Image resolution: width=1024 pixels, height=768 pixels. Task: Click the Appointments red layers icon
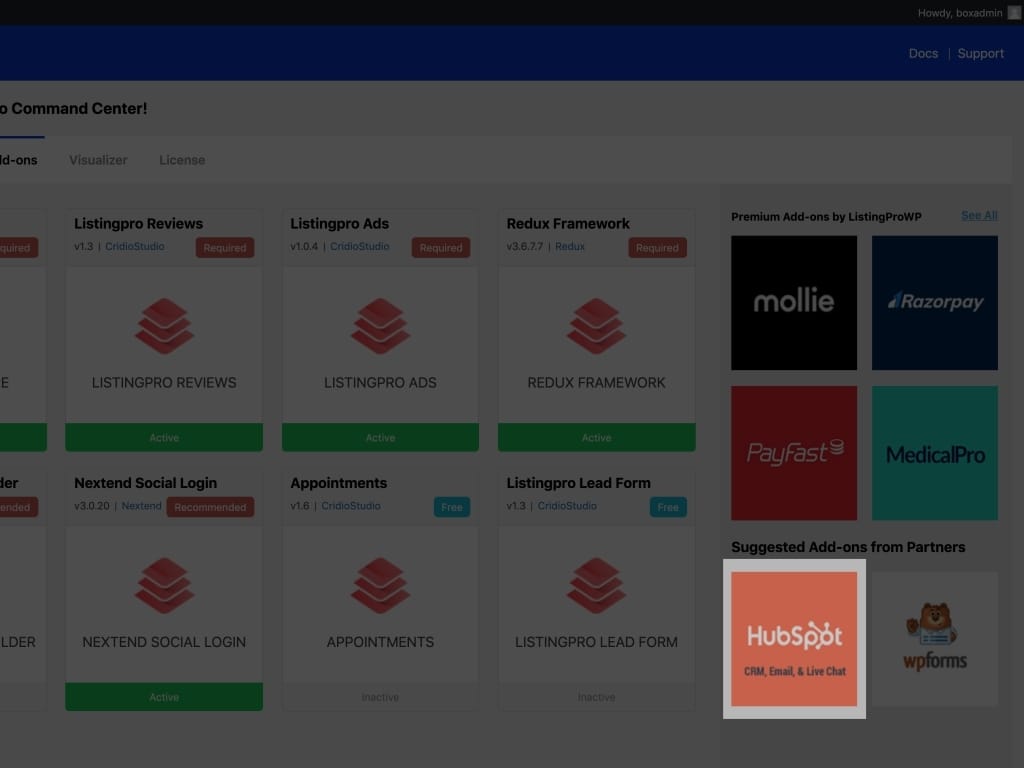(380, 585)
